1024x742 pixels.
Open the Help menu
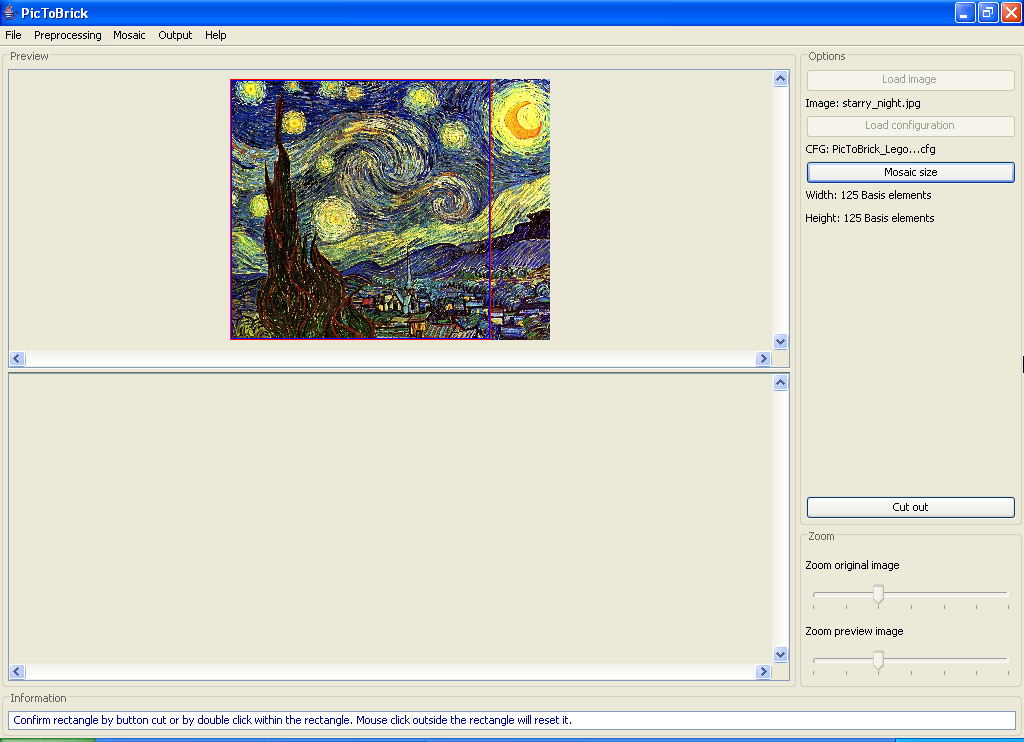tap(215, 35)
